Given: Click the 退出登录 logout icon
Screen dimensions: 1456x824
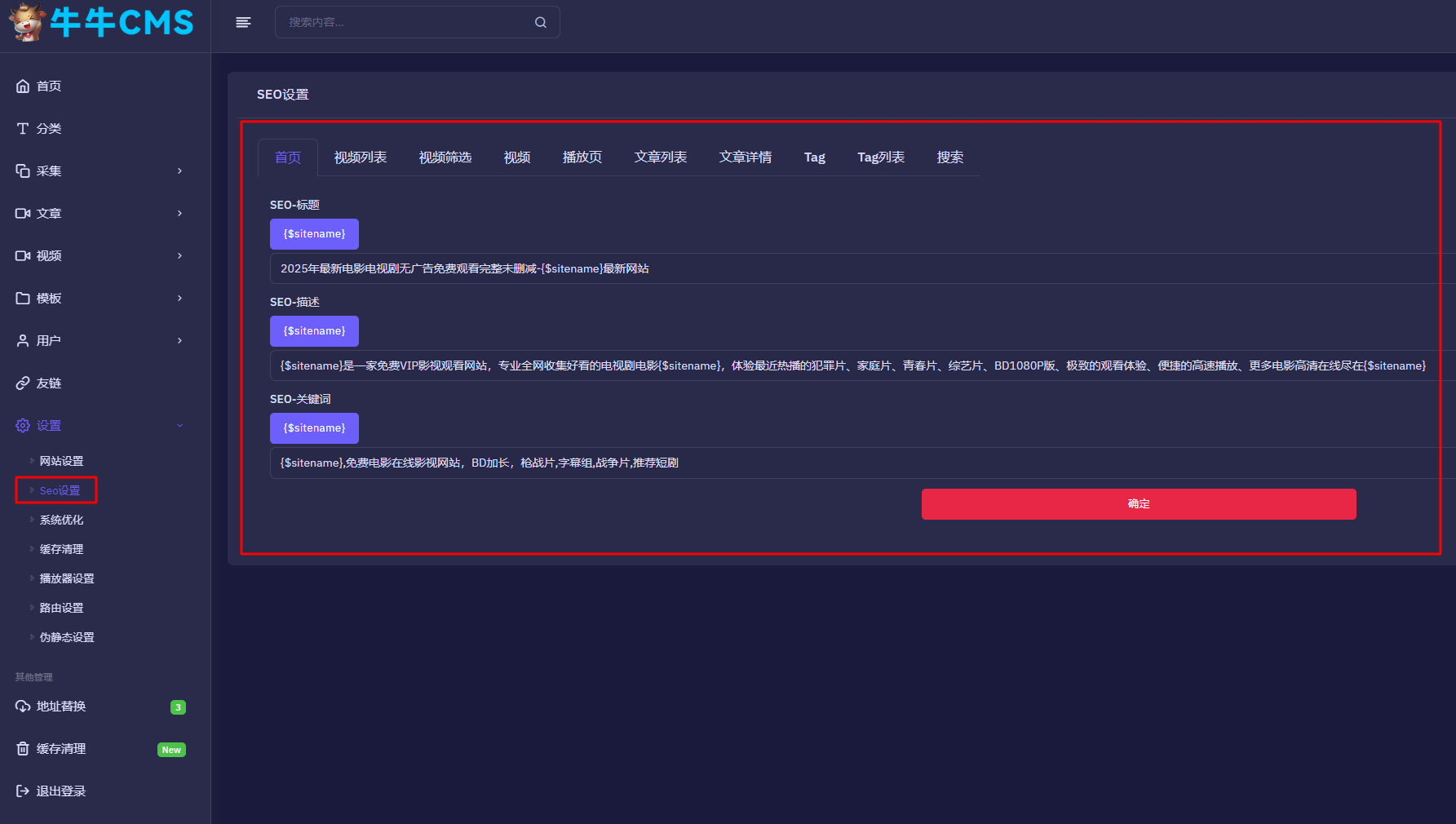Looking at the screenshot, I should (23, 791).
